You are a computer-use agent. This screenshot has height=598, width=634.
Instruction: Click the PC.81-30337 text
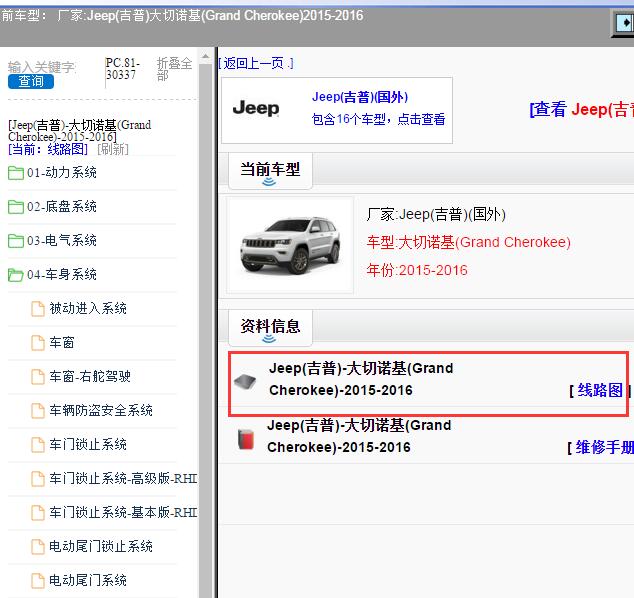[123, 69]
